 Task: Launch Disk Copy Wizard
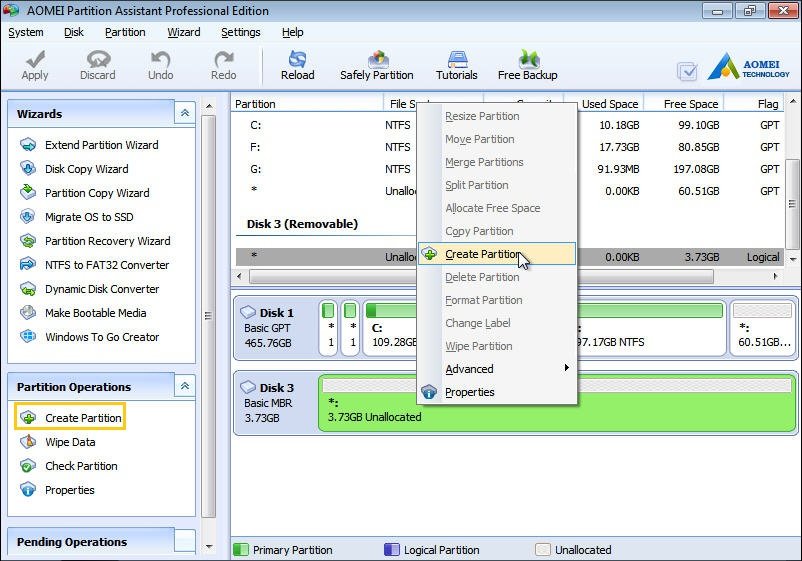(86, 169)
